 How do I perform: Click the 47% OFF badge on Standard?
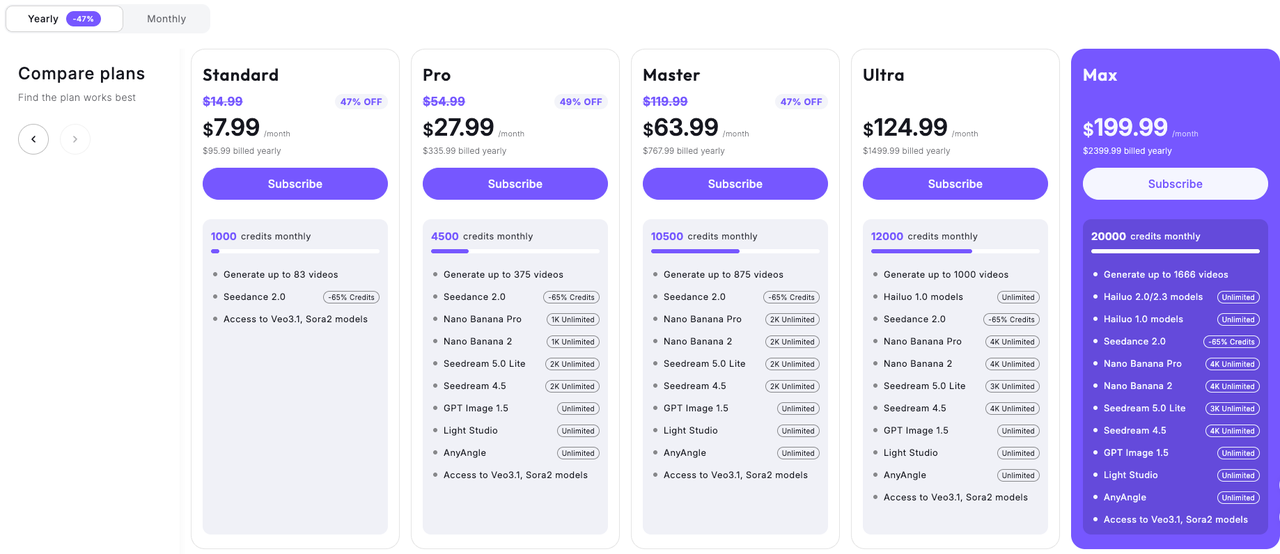pos(361,102)
